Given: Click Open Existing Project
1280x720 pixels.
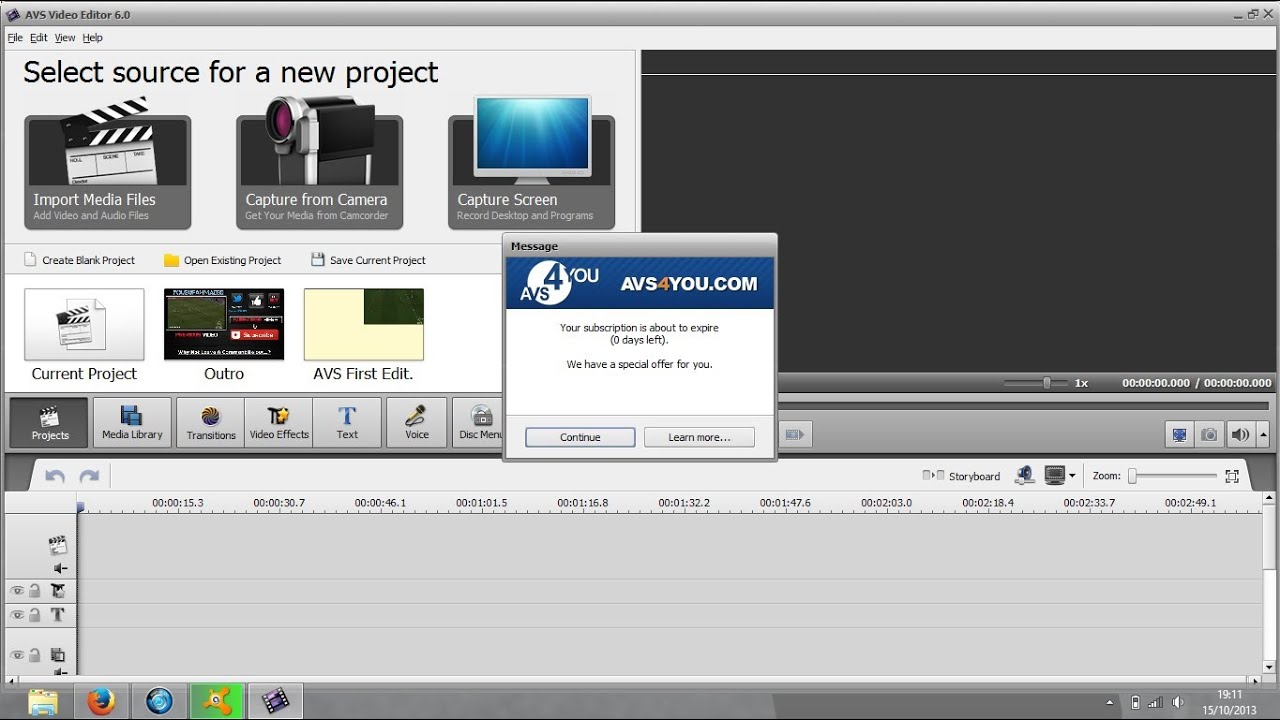Looking at the screenshot, I should pyautogui.click(x=223, y=260).
